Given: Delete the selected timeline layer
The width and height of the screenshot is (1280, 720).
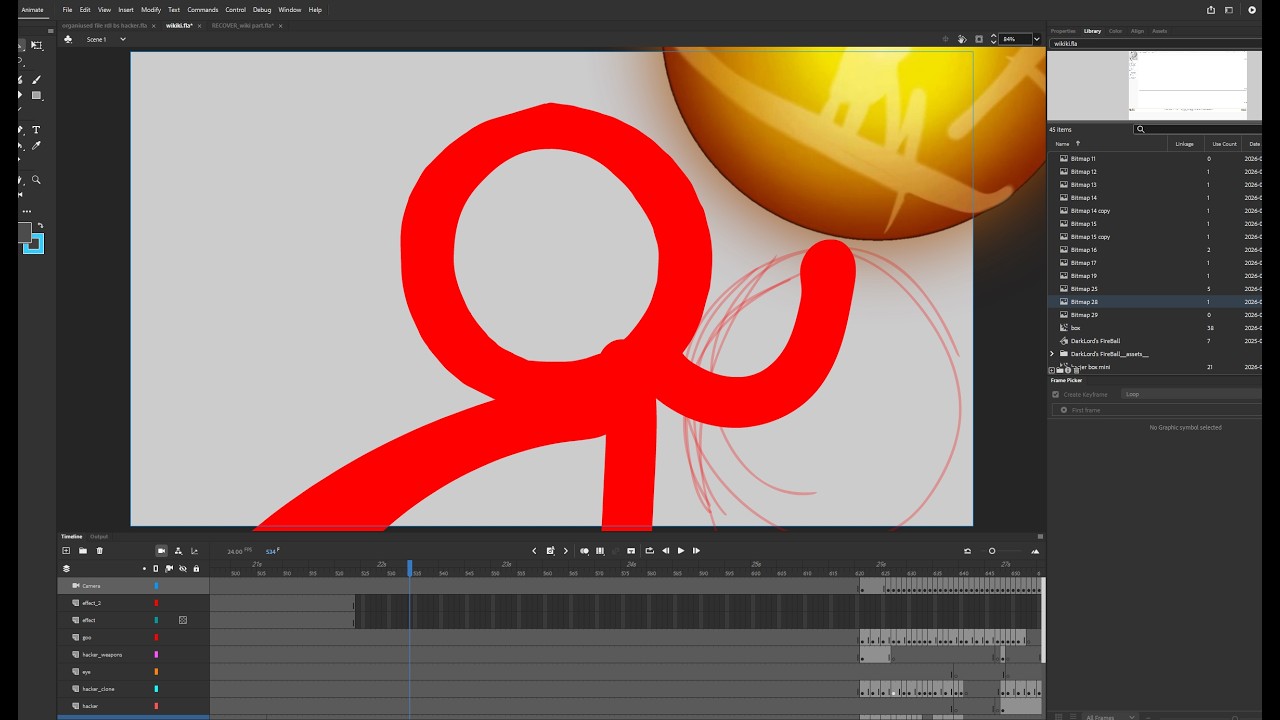Looking at the screenshot, I should [x=99, y=551].
